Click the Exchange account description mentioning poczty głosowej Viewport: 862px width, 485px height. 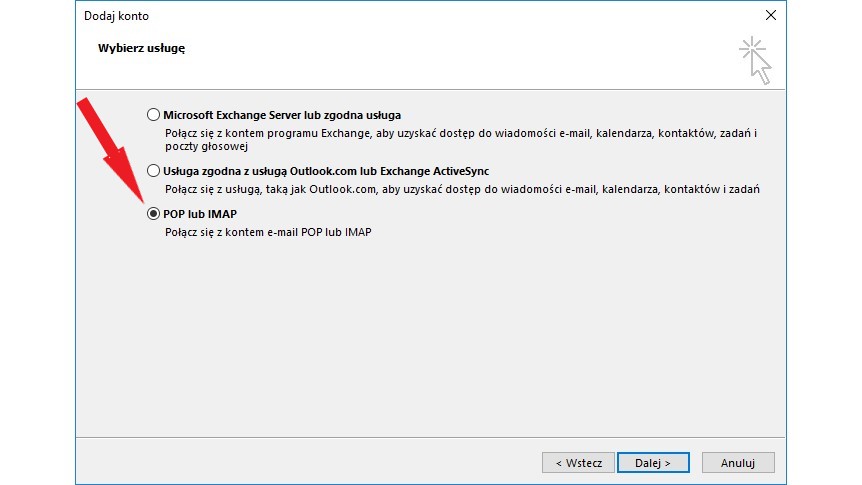[460, 139]
